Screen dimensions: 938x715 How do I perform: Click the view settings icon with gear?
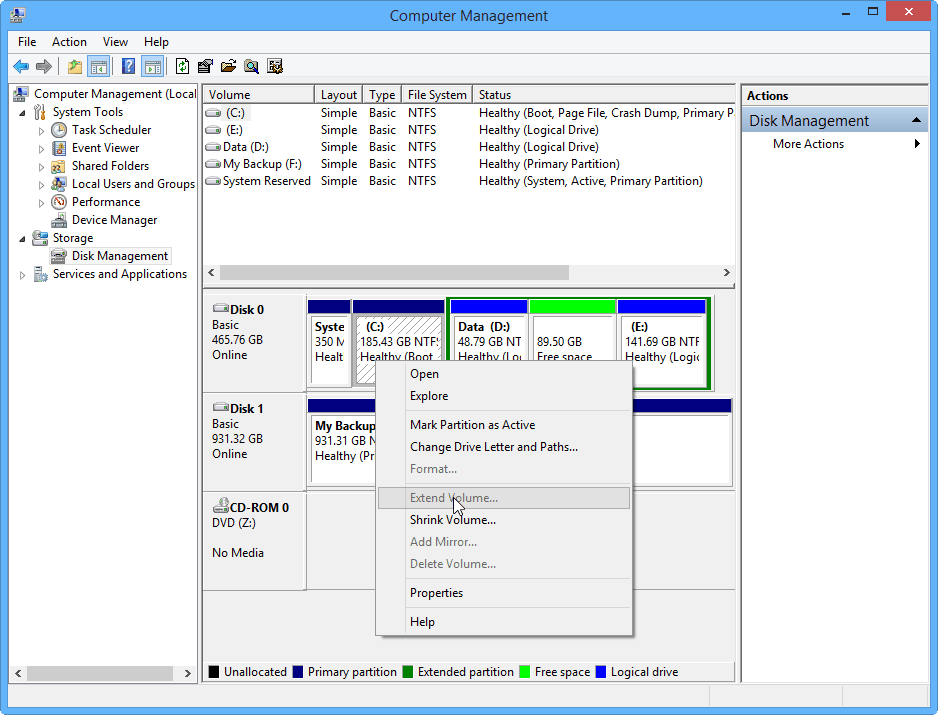pos(275,66)
